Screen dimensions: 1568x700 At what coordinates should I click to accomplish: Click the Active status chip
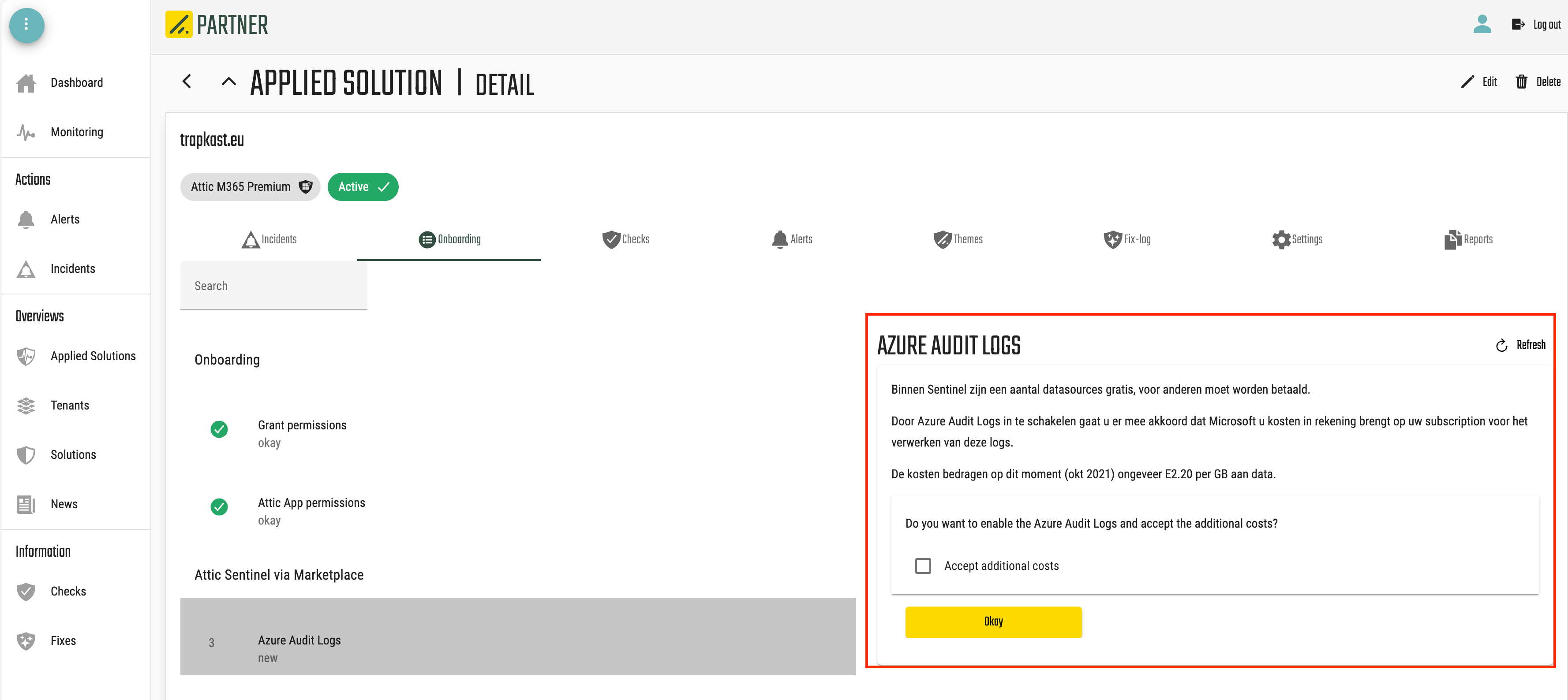[x=363, y=187]
